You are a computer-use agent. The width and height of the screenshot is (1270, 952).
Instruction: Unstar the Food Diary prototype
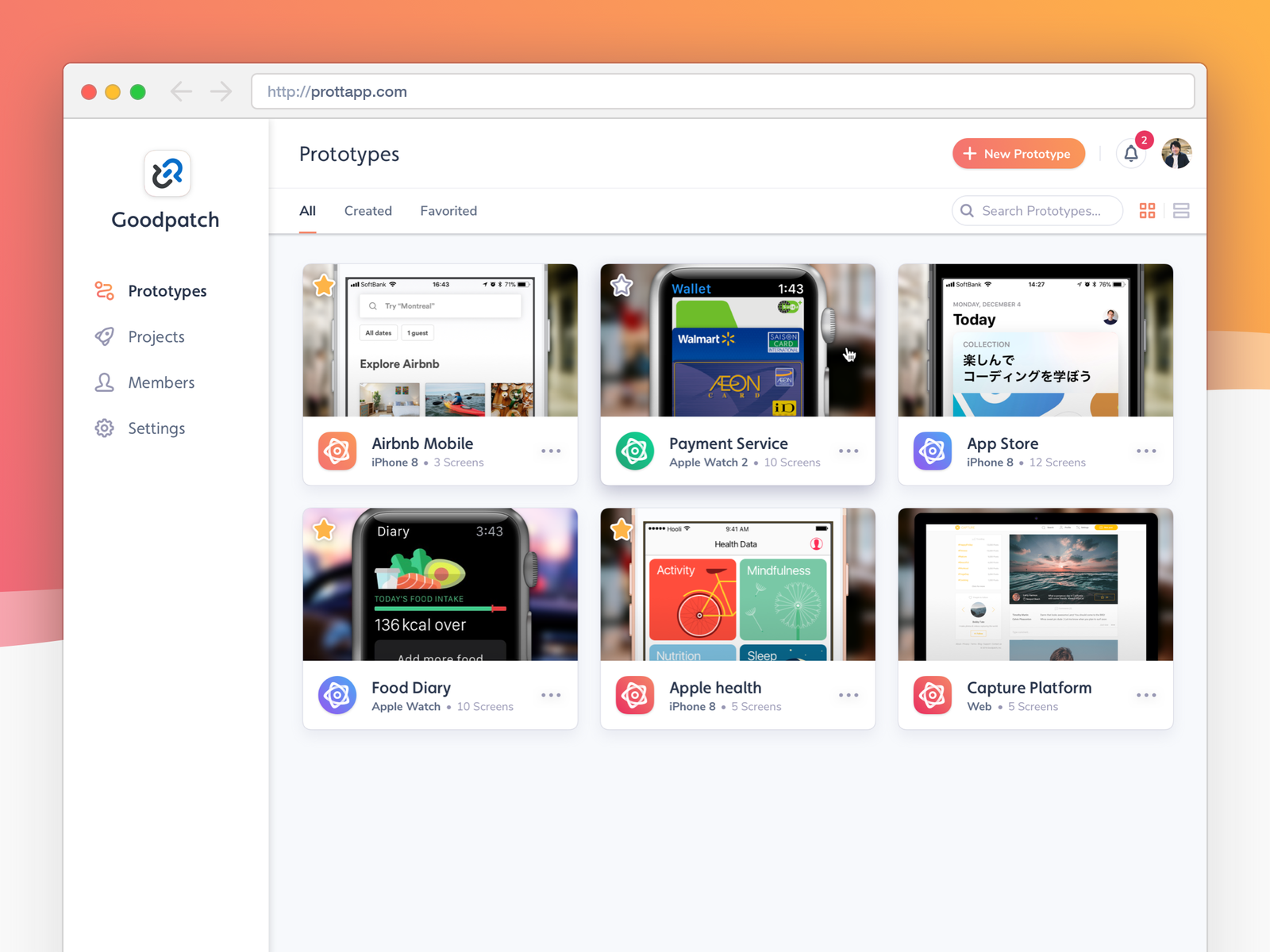click(323, 529)
